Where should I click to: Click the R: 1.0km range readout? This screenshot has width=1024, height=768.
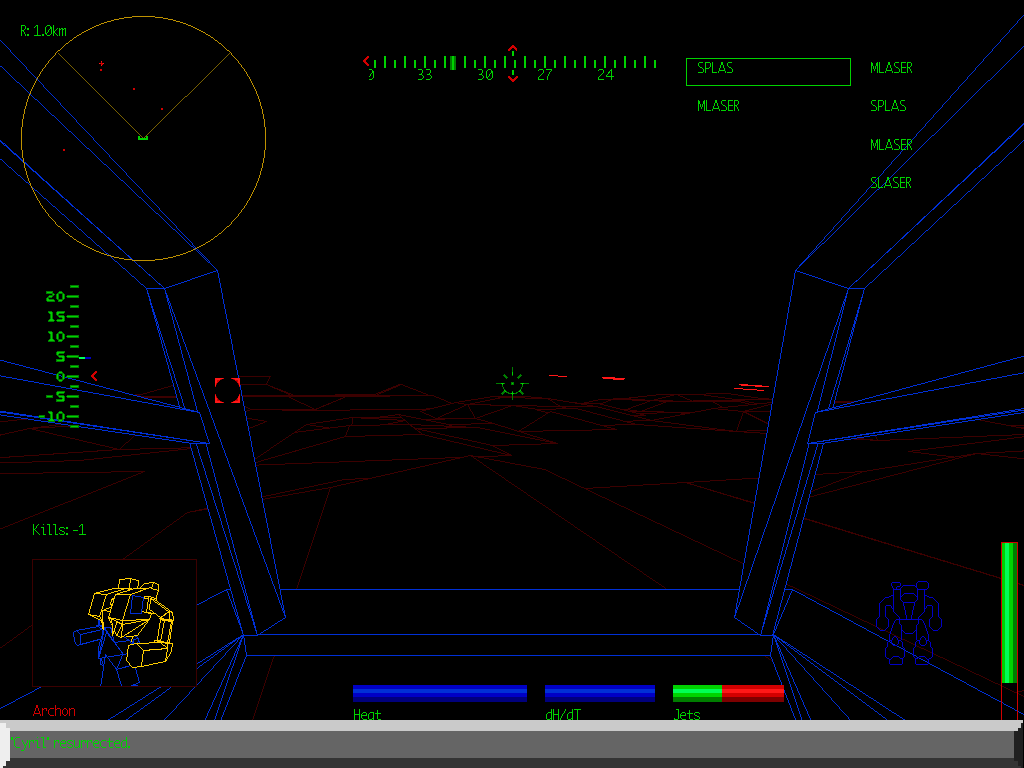[42, 30]
